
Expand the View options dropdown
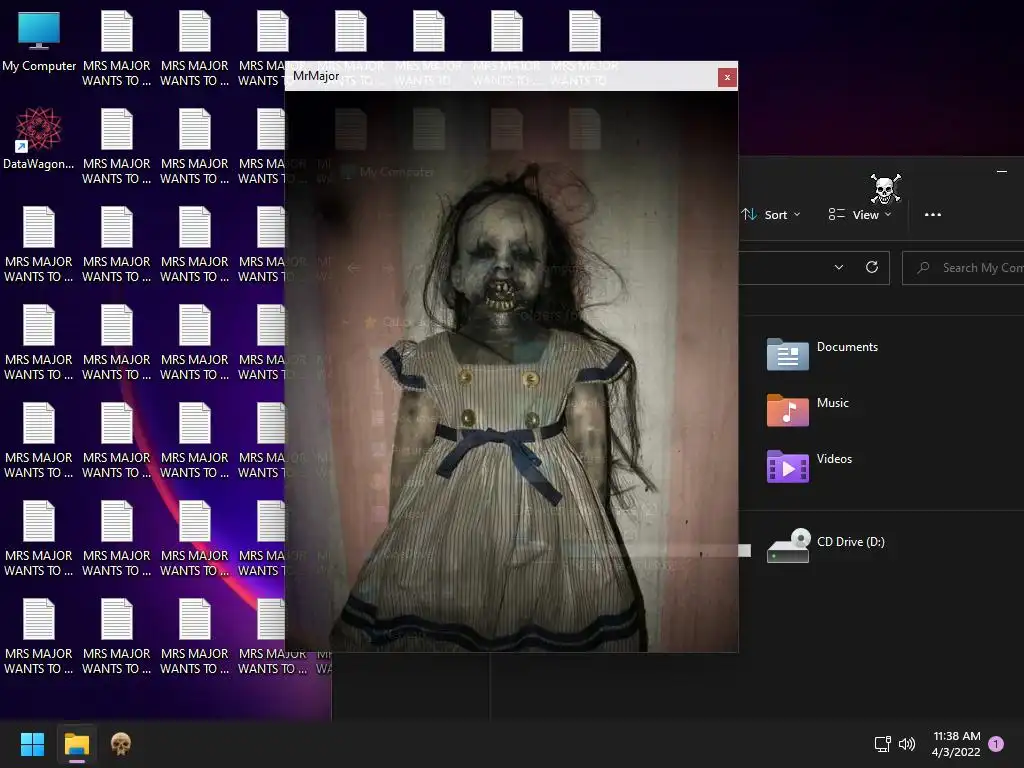(x=859, y=214)
